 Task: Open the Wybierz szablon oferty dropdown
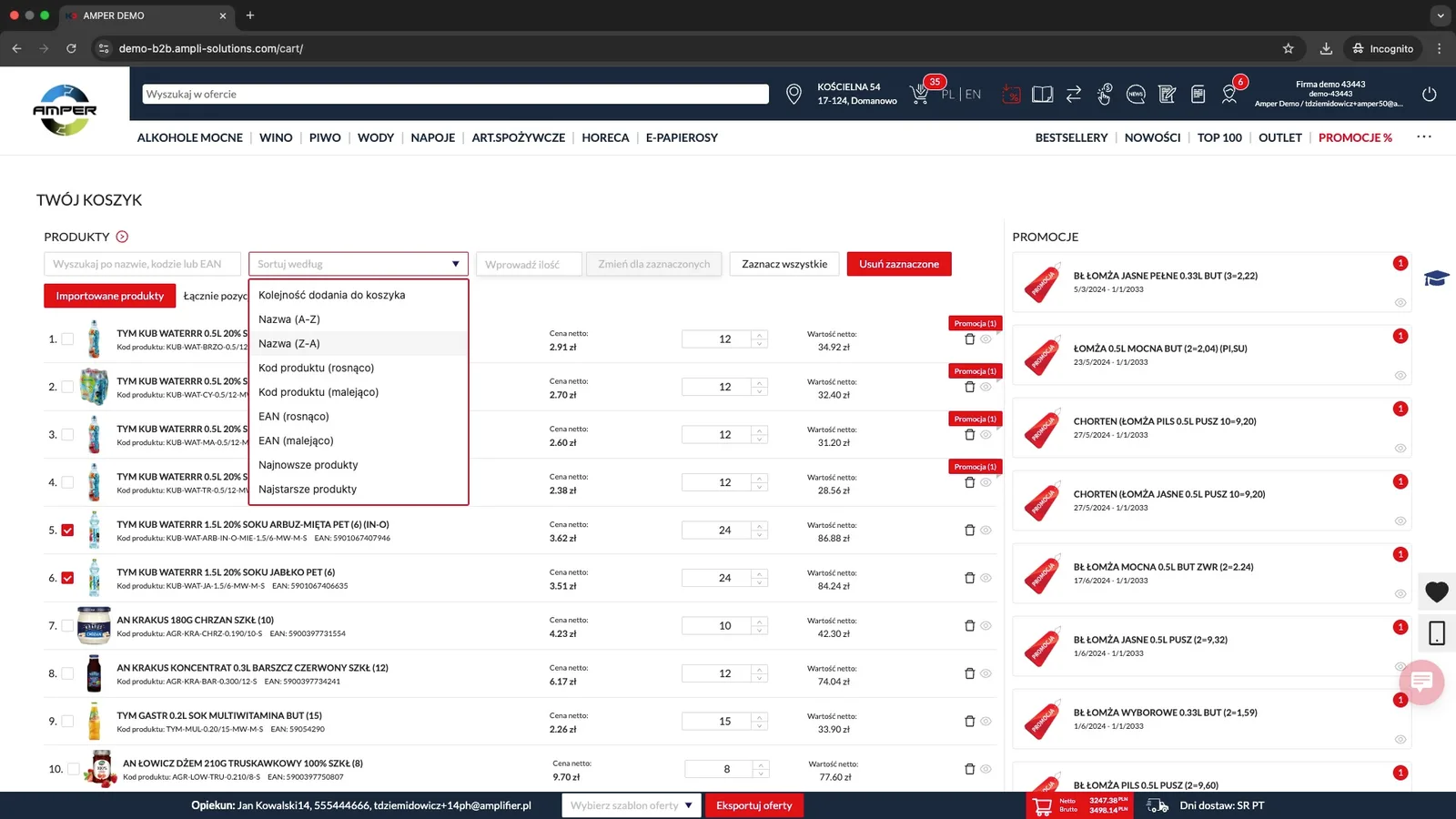tap(632, 805)
